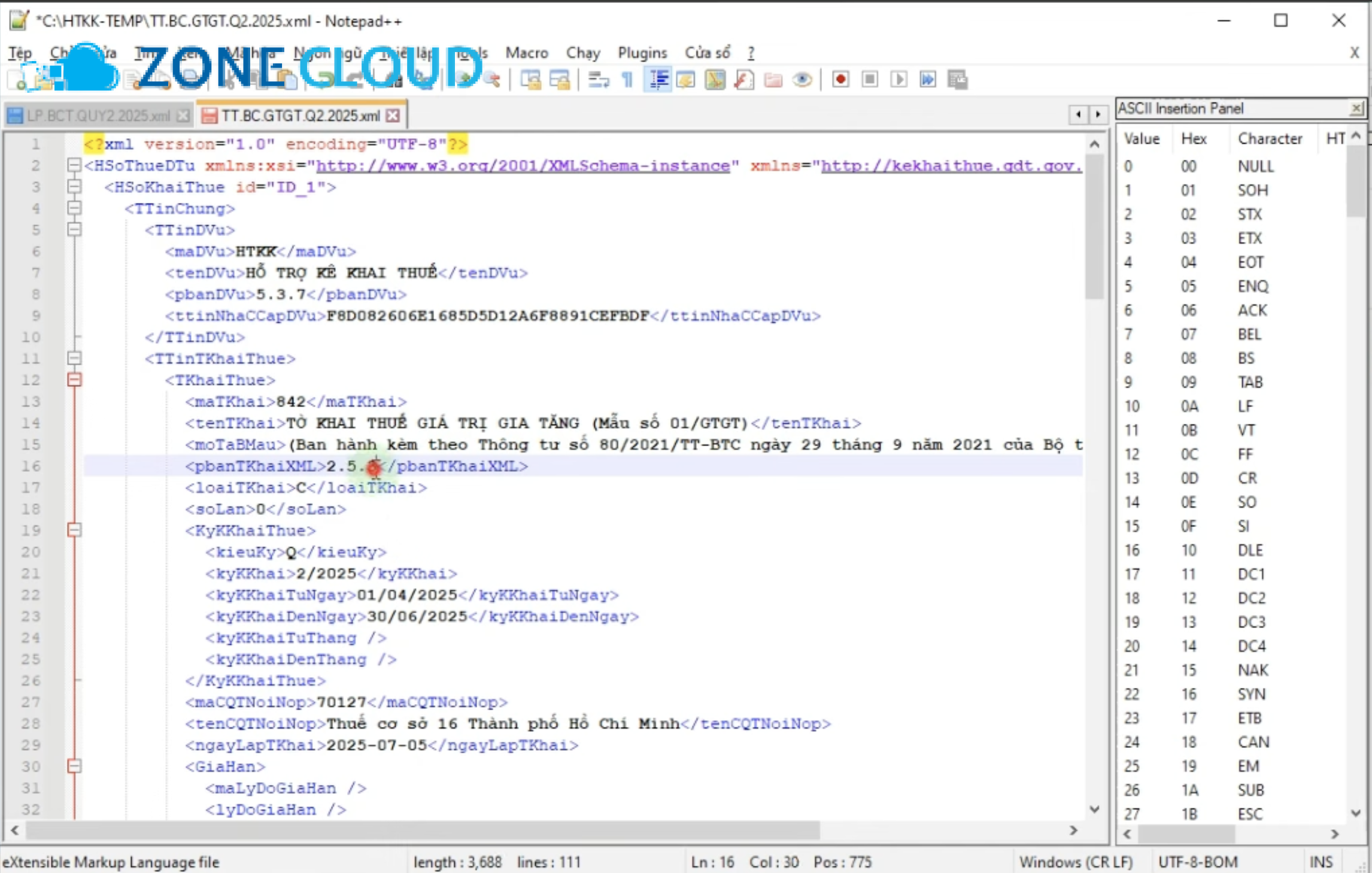Collapse the KyKKhaiThue fold on line 19
The width and height of the screenshot is (1372, 873).
[74, 531]
